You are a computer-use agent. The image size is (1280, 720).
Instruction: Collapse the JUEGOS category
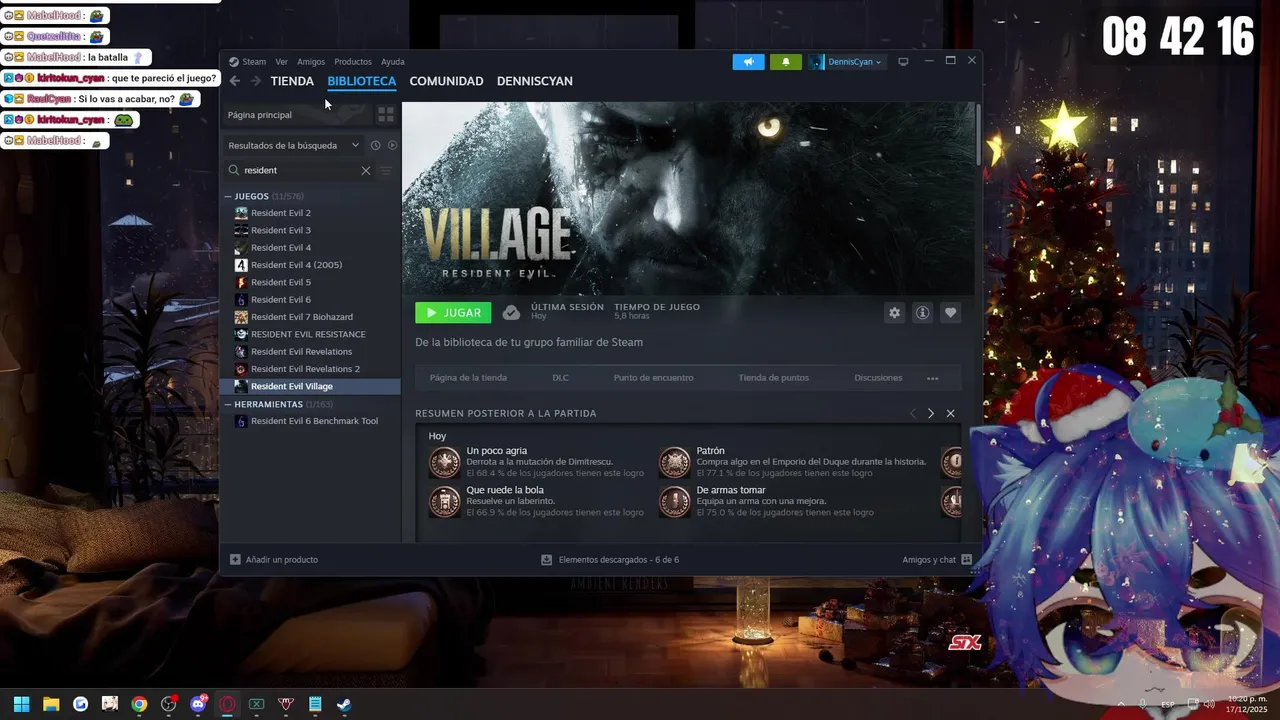228,196
